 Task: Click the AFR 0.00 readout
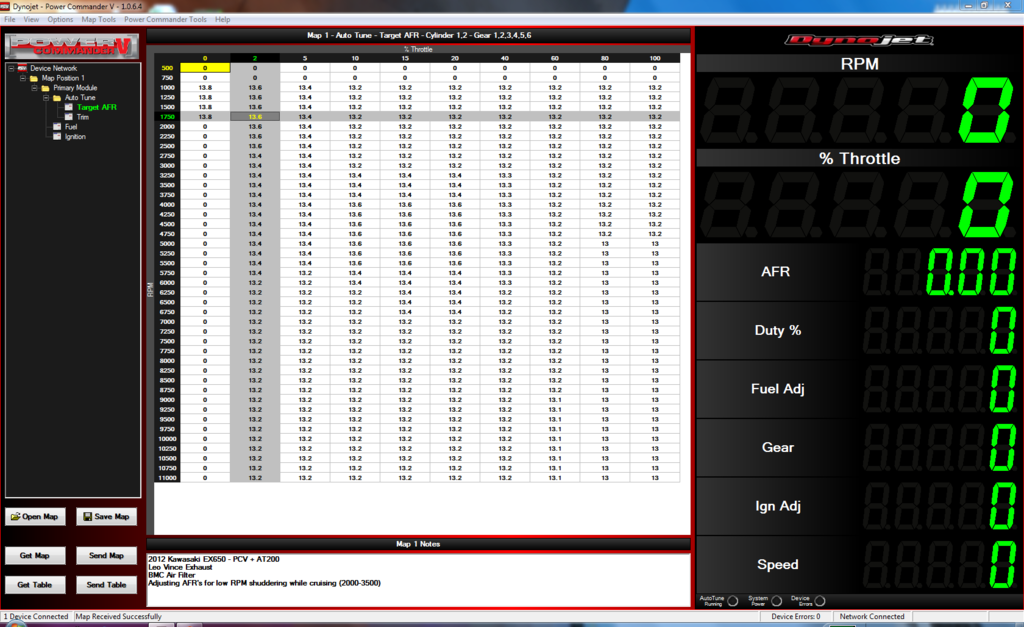tap(940, 272)
